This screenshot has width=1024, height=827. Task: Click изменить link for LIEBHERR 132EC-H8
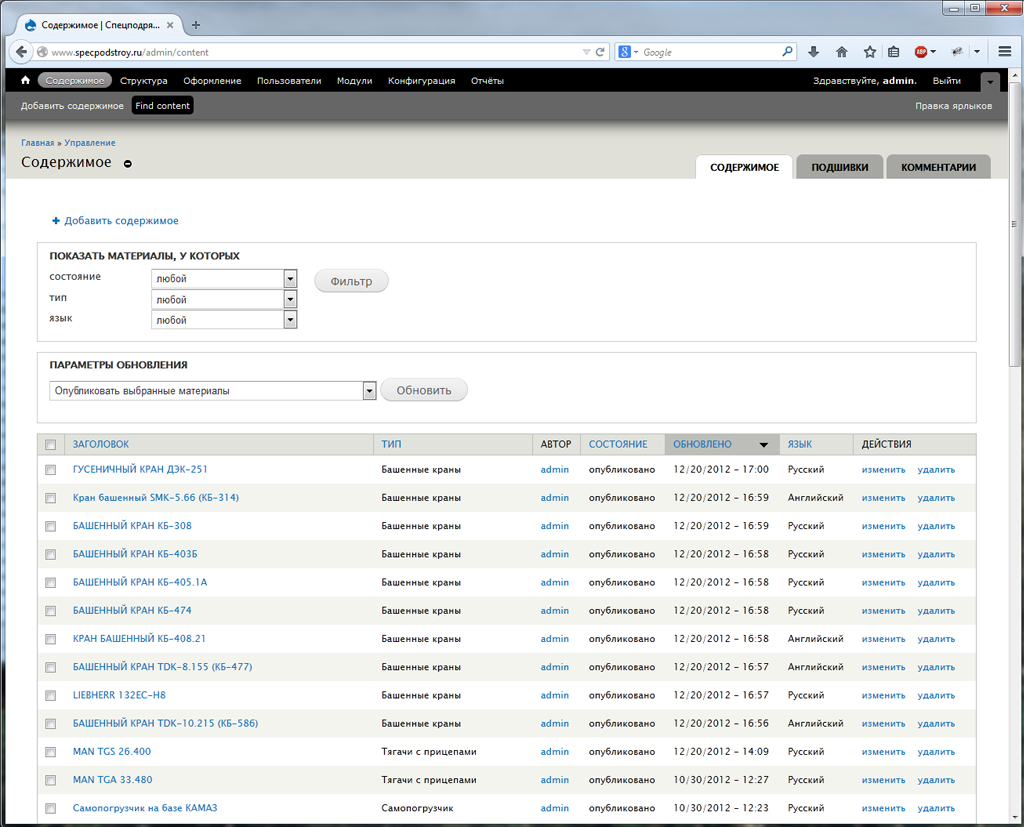click(x=883, y=696)
